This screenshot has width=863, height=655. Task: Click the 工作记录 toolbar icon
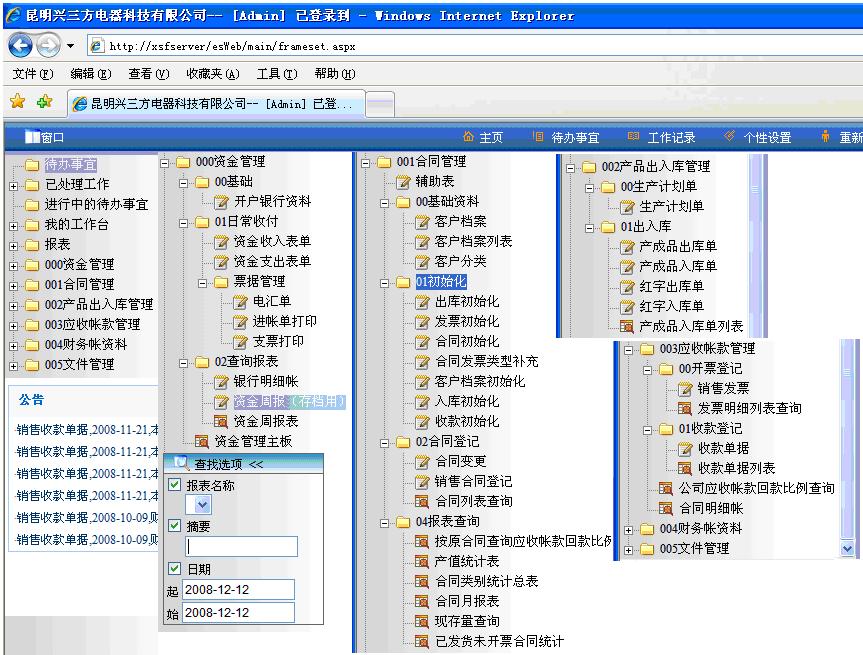click(633, 137)
